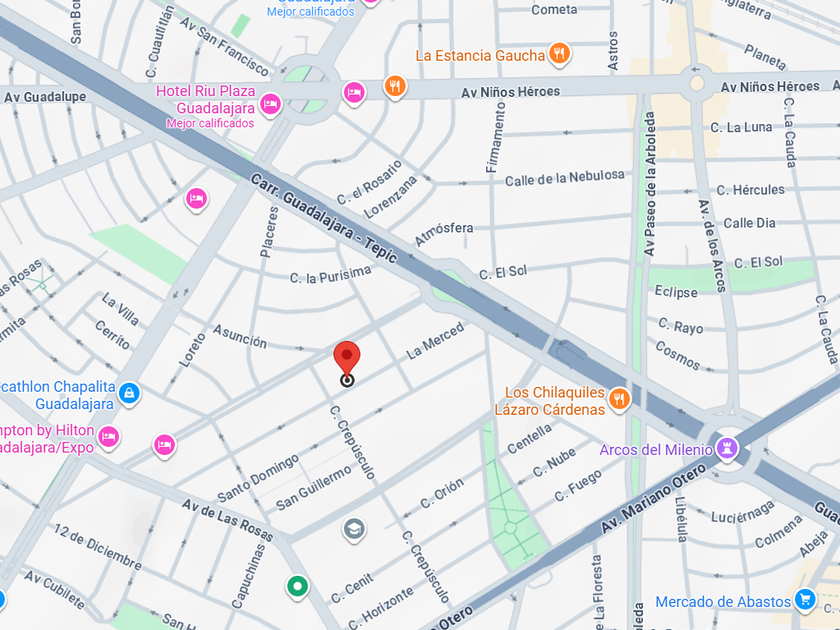Open Arcos del Milenio monument icon
Image resolution: width=840 pixels, height=630 pixels.
[x=727, y=448]
